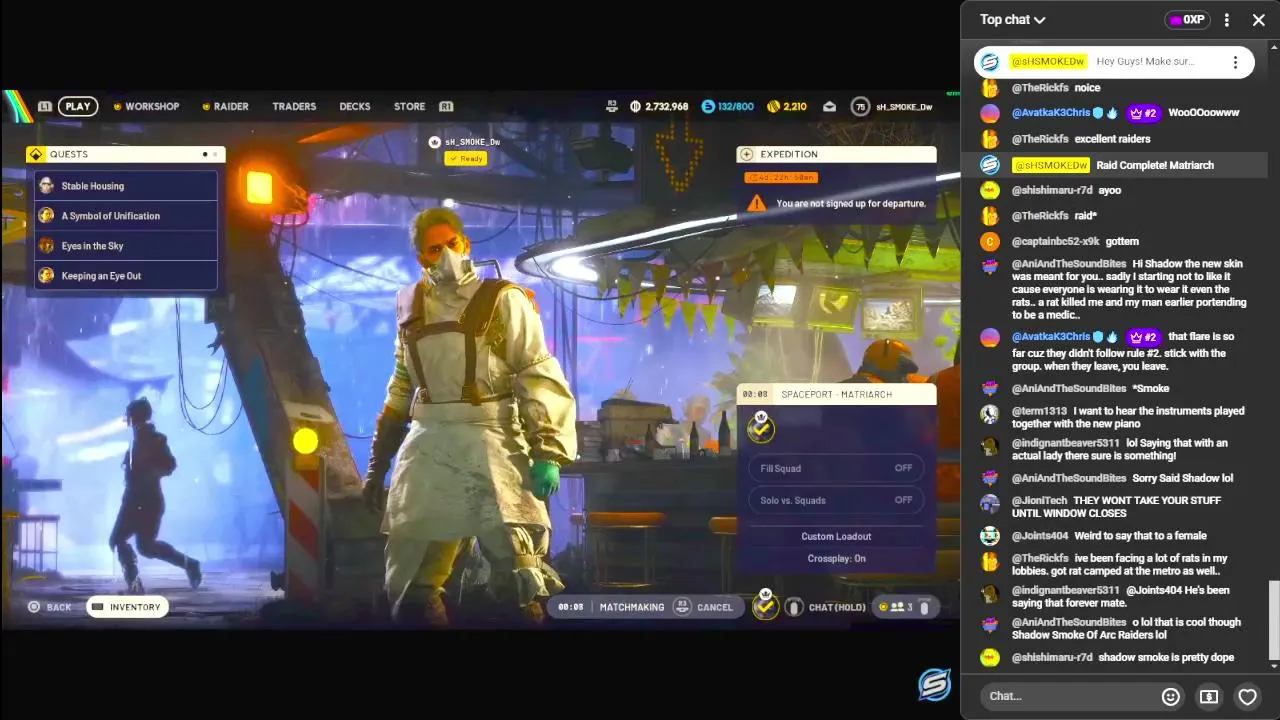Image resolution: width=1280 pixels, height=720 pixels.
Task: Click the expedition countdown timer
Action: tap(780, 177)
